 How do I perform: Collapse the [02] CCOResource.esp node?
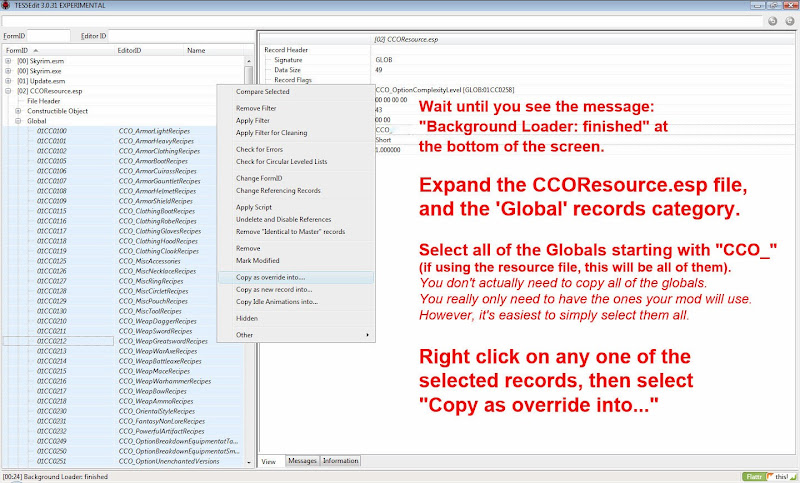click(x=8, y=91)
